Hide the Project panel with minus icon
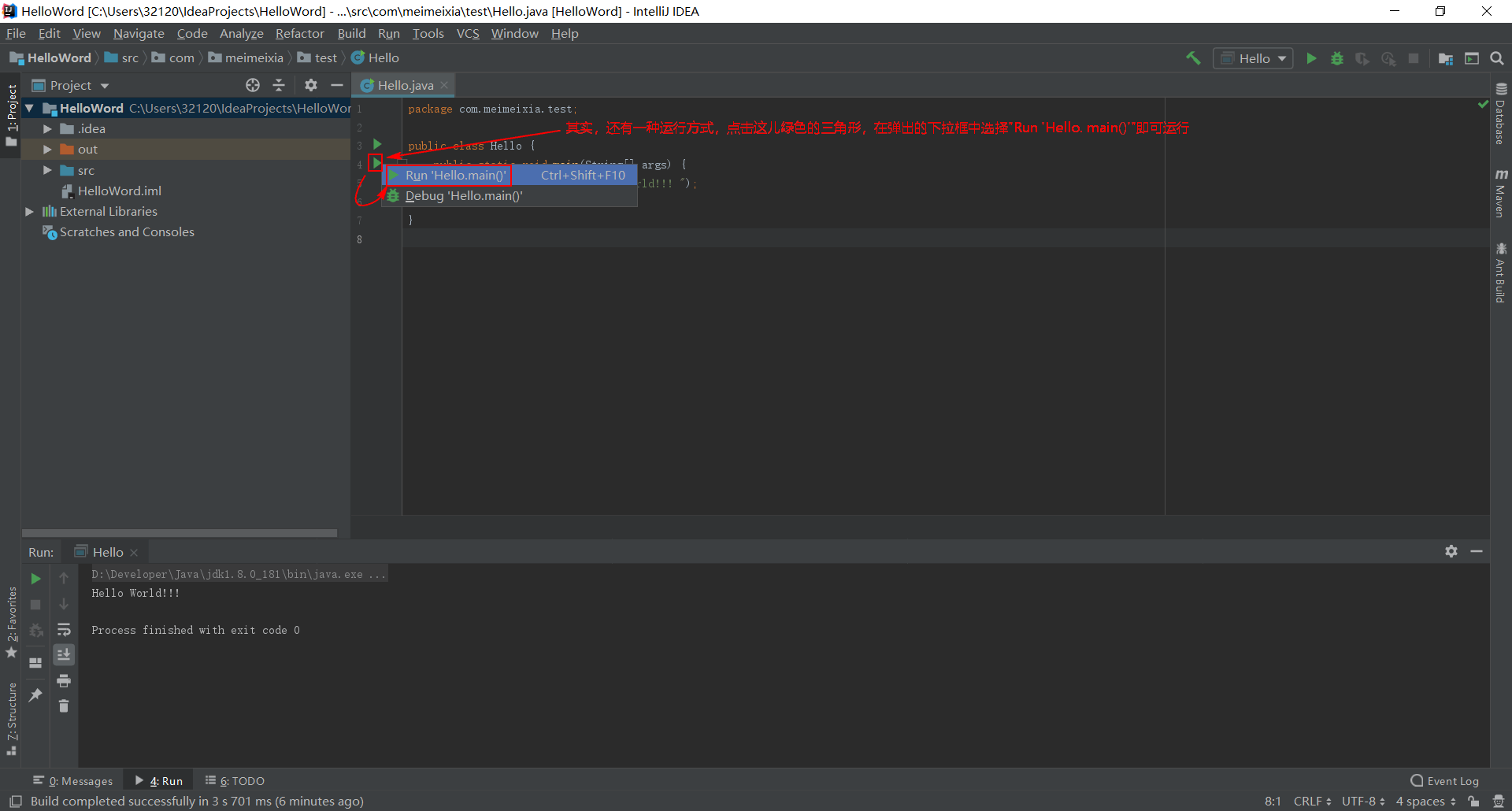 click(337, 85)
